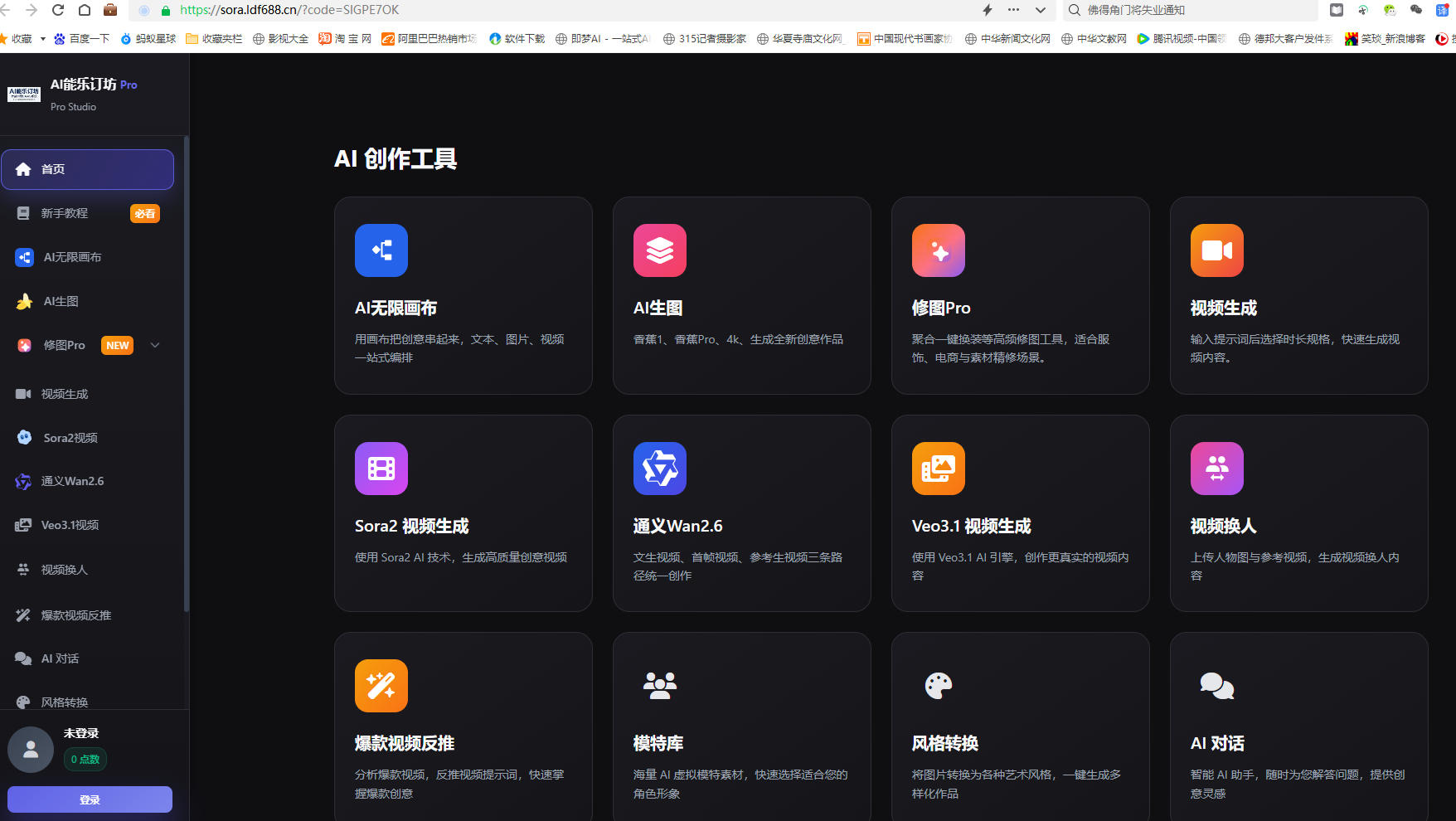Open the AI生图 card's pink layers icon
The width and height of the screenshot is (1456, 821).
pyautogui.click(x=660, y=250)
